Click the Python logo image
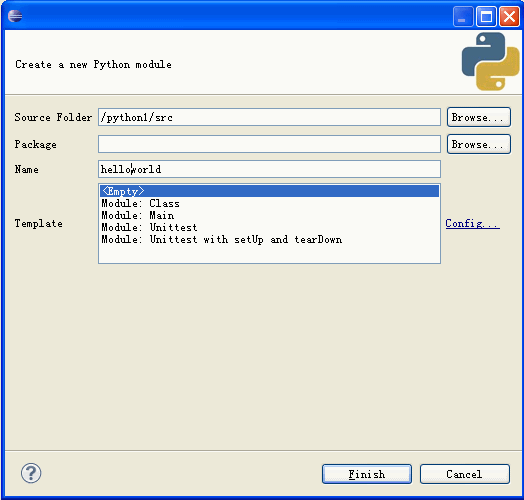The width and height of the screenshot is (524, 500). (x=490, y=61)
